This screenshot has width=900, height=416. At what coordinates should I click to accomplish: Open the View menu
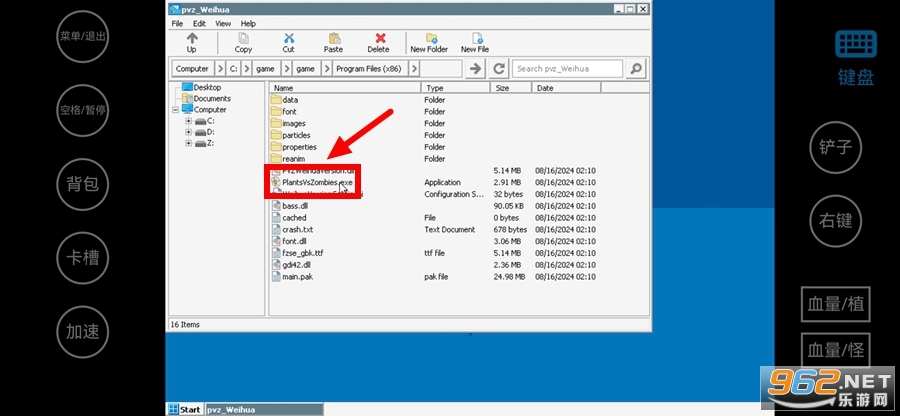tap(223, 24)
